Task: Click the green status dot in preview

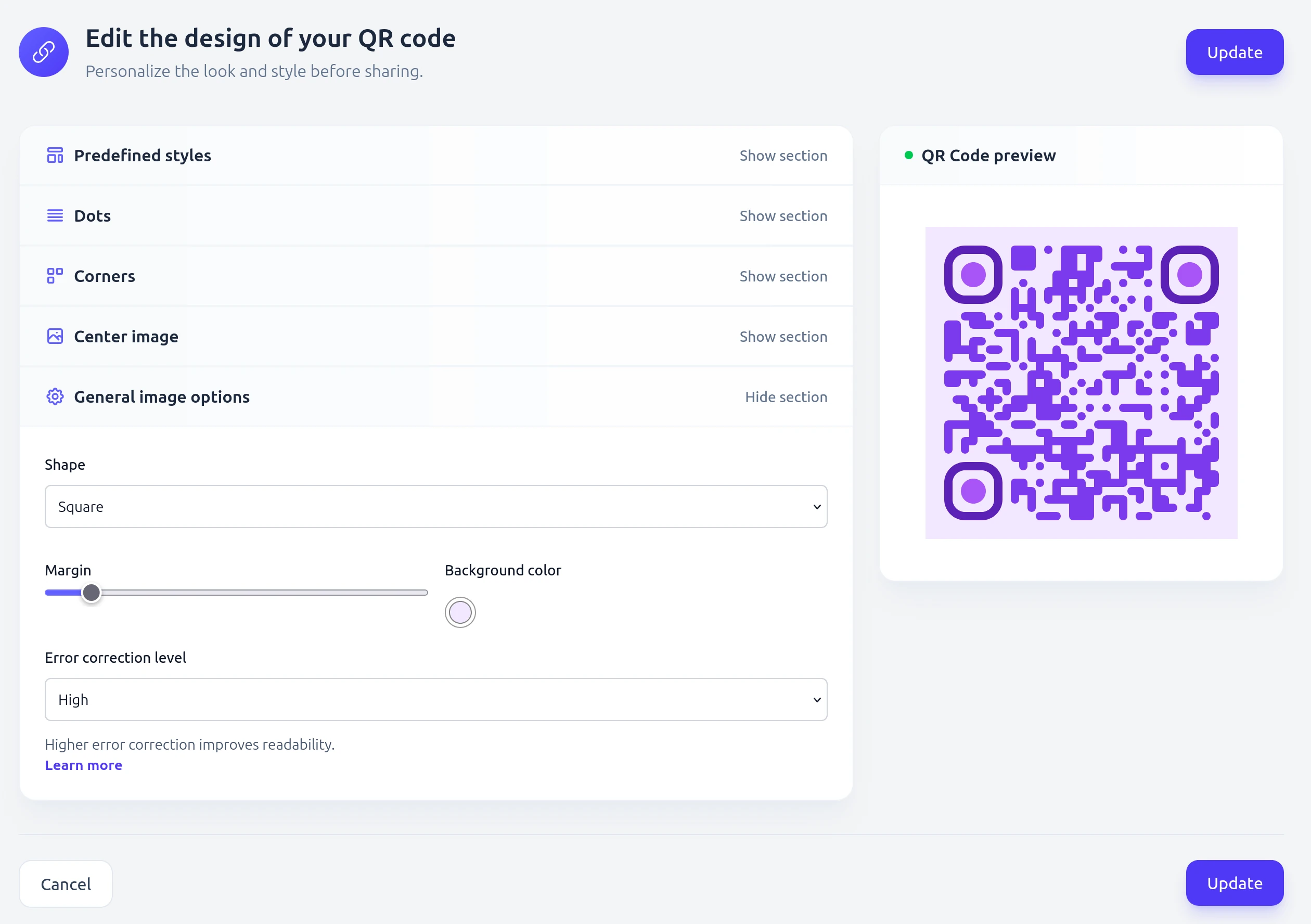Action: 908,156
